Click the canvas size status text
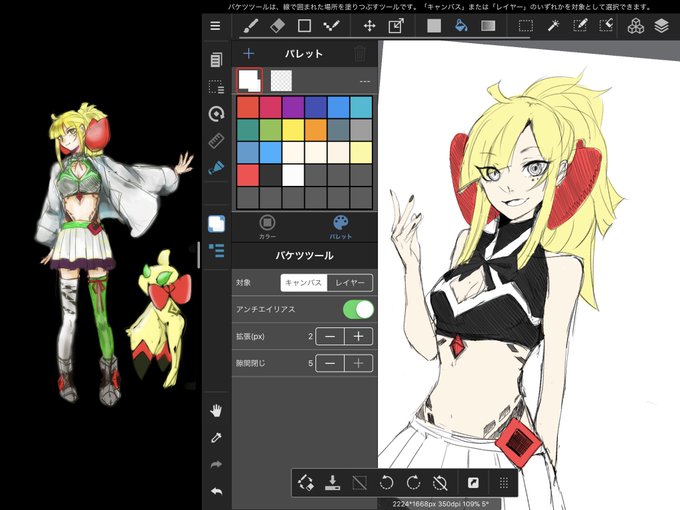680x510 pixels. pyautogui.click(x=441, y=504)
